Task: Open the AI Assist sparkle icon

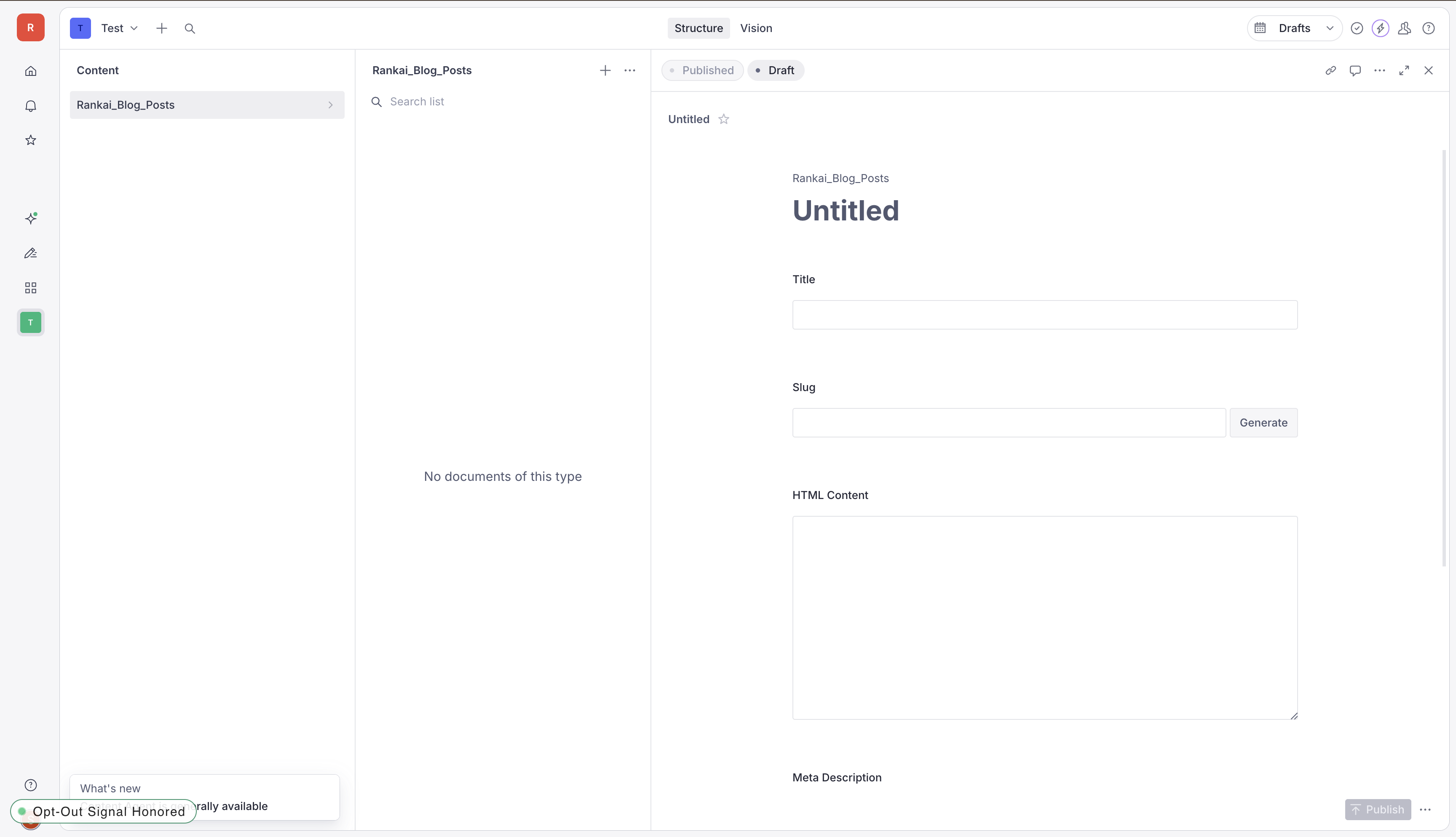Action: (x=30, y=218)
